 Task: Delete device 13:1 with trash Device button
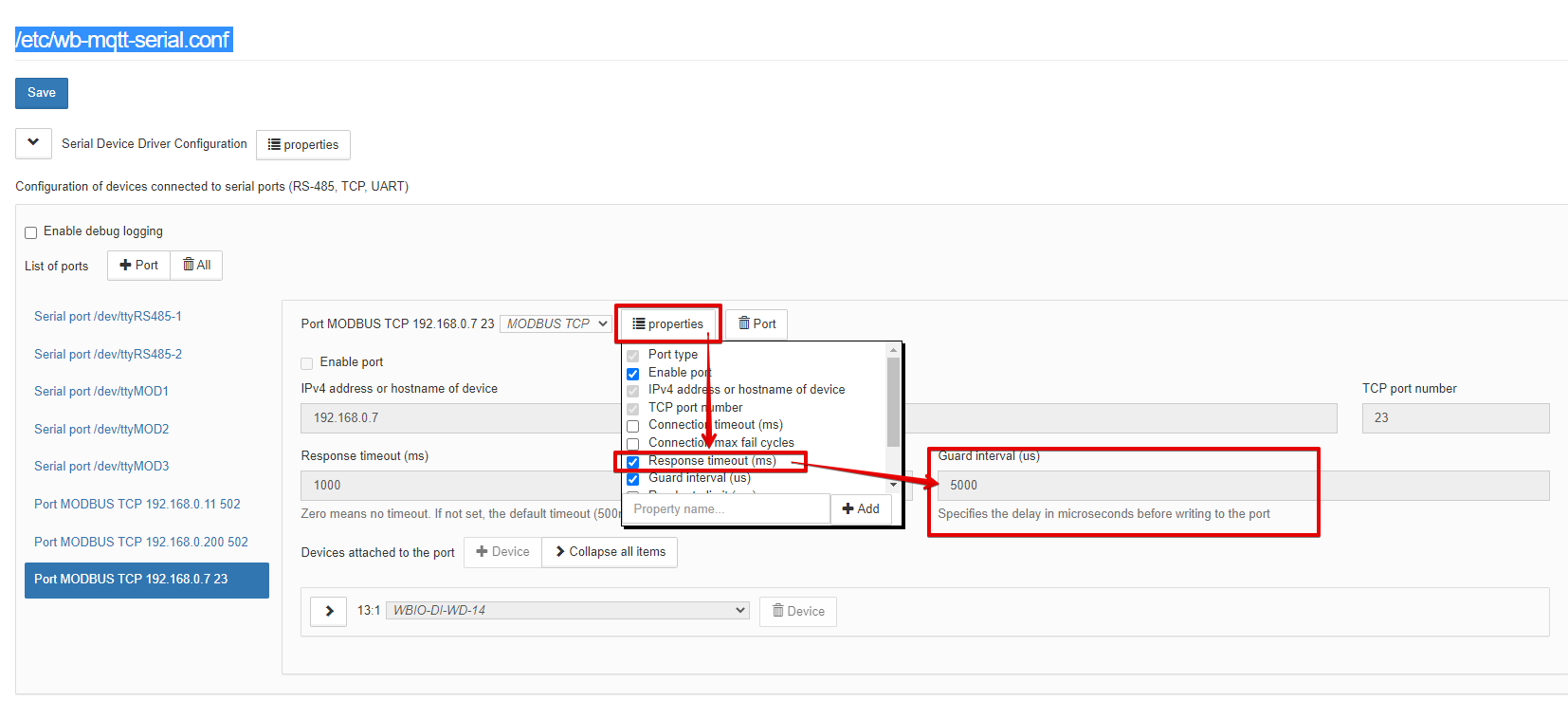tap(798, 612)
